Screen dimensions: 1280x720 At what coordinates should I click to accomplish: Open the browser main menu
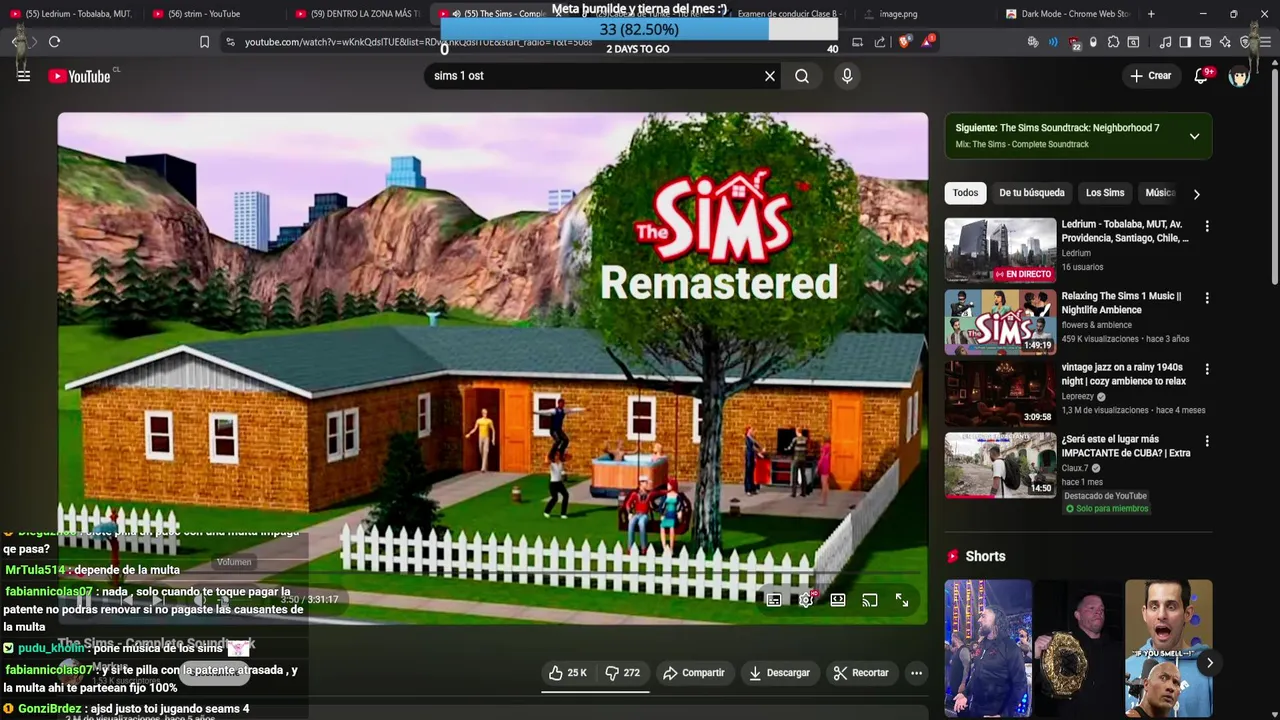[1265, 42]
